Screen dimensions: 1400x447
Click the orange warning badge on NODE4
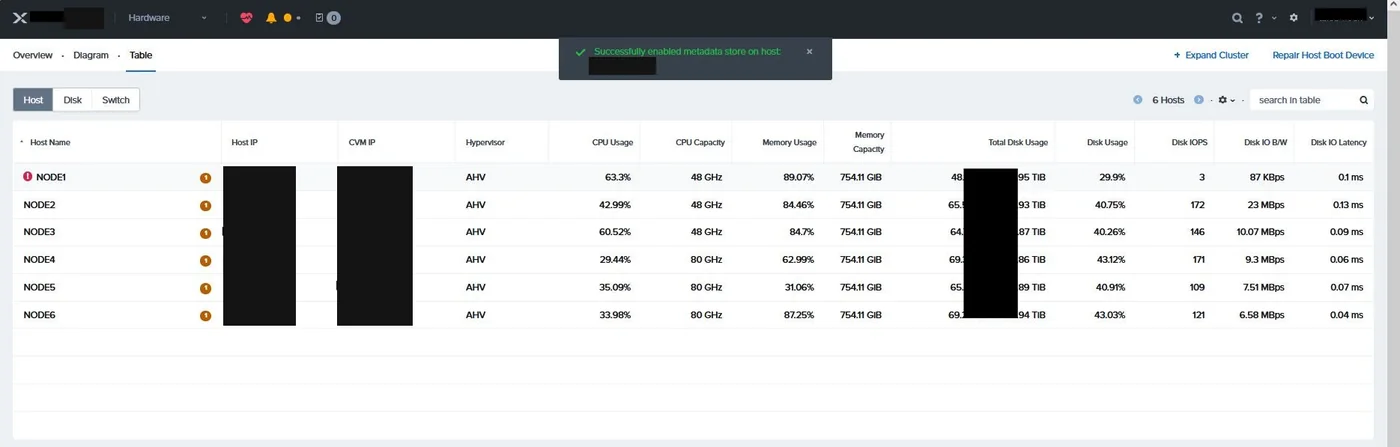205,260
